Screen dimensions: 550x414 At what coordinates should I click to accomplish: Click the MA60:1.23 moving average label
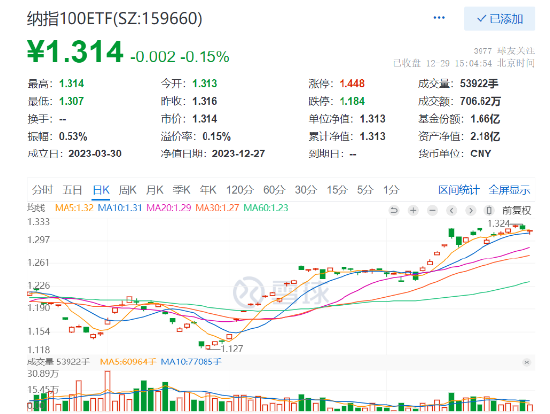click(266, 208)
